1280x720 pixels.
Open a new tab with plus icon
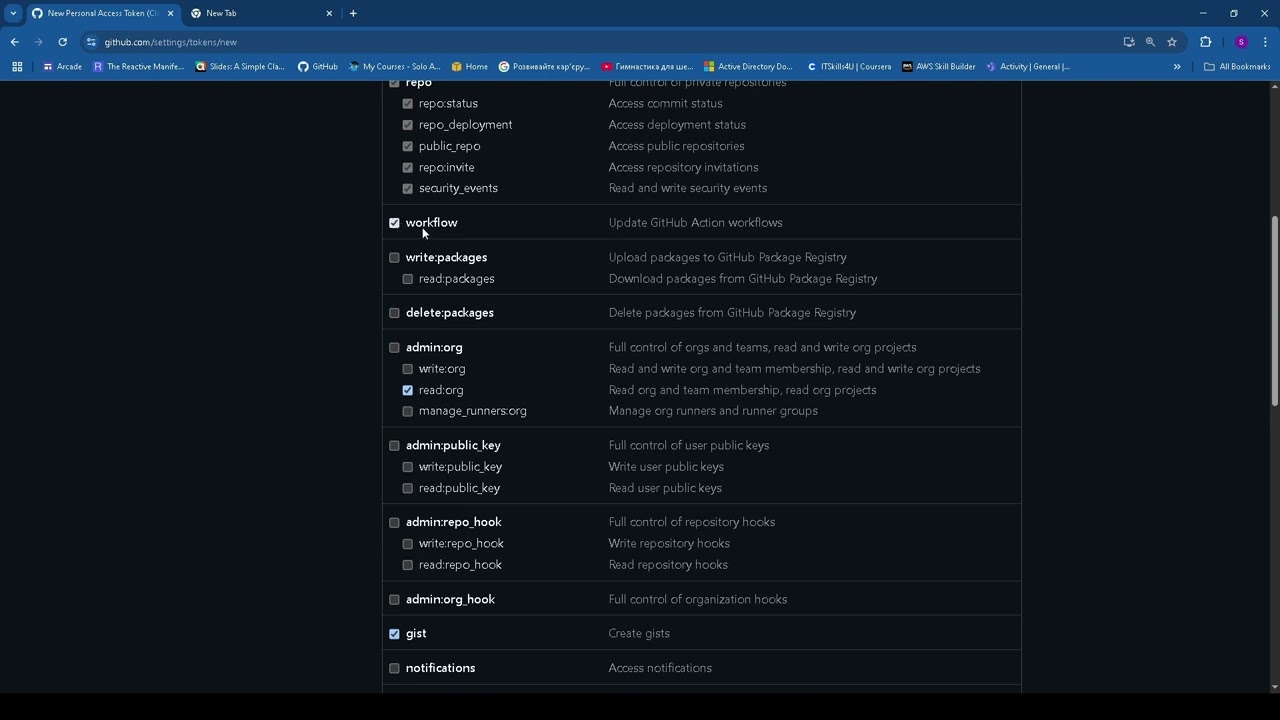click(x=353, y=13)
